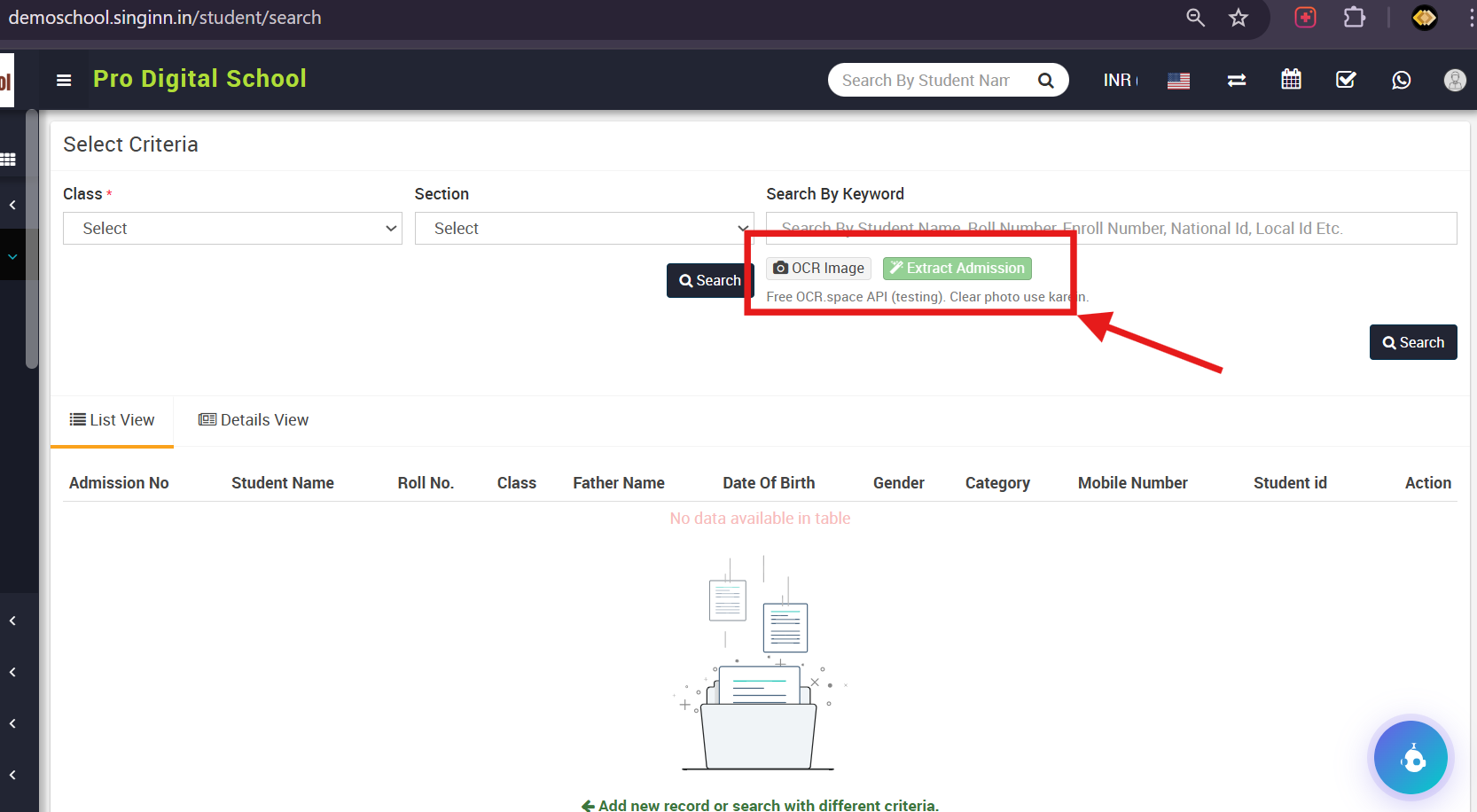Open the Section dropdown
This screenshot has width=1477, height=812.
click(583, 229)
